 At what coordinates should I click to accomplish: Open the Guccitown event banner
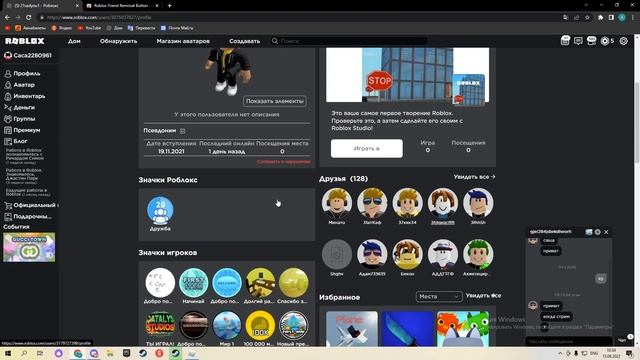coord(29,247)
